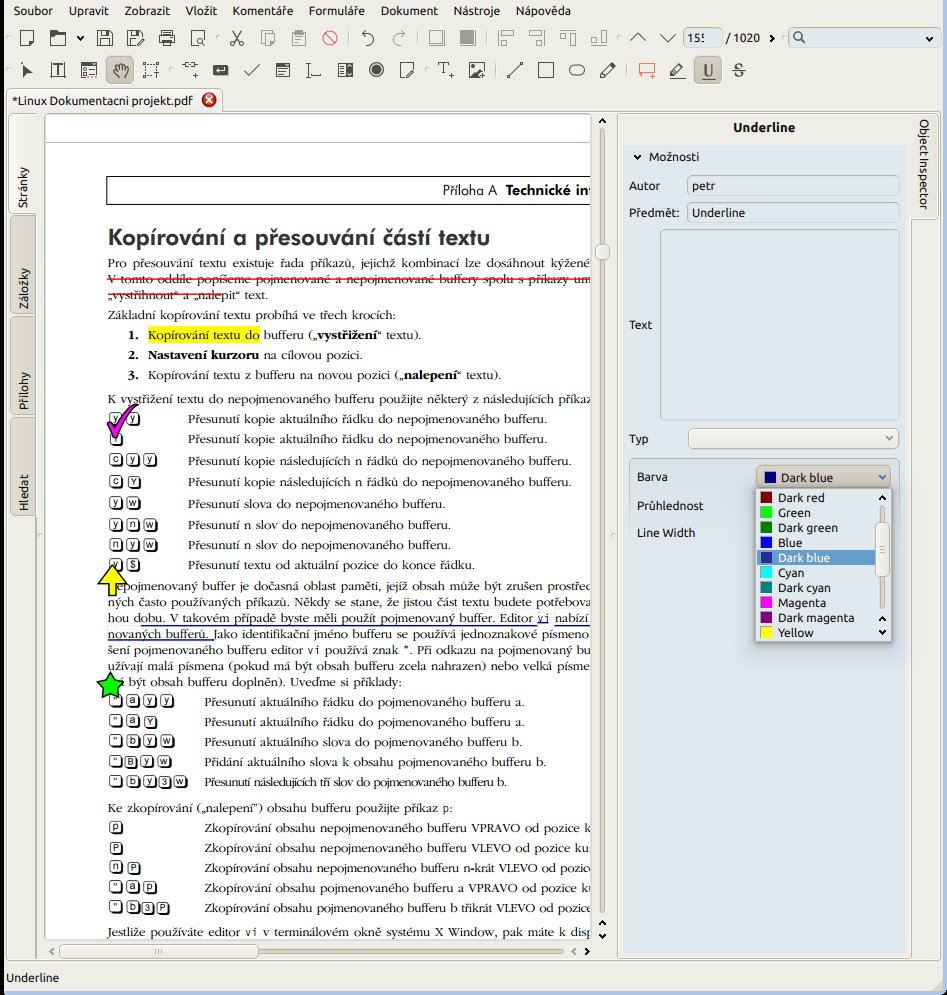Select the Hand tool
947x995 pixels.
tap(120, 70)
